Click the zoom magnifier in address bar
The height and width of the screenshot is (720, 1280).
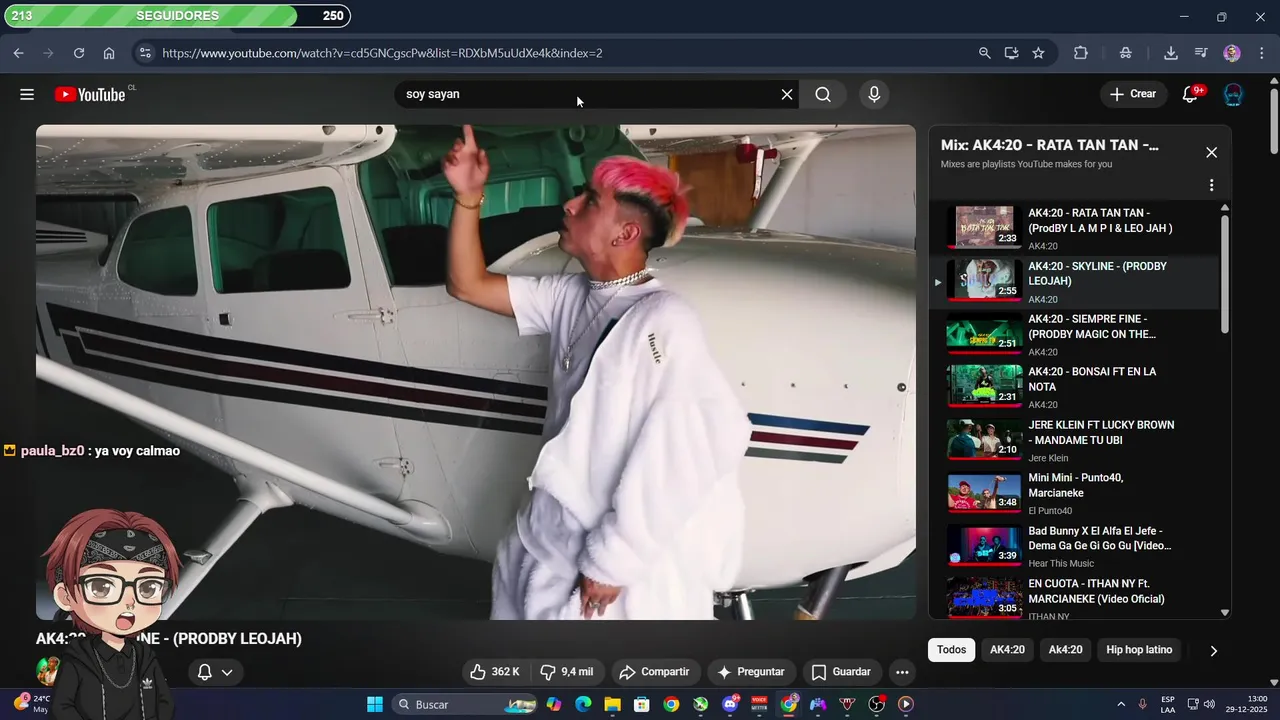[x=984, y=53]
